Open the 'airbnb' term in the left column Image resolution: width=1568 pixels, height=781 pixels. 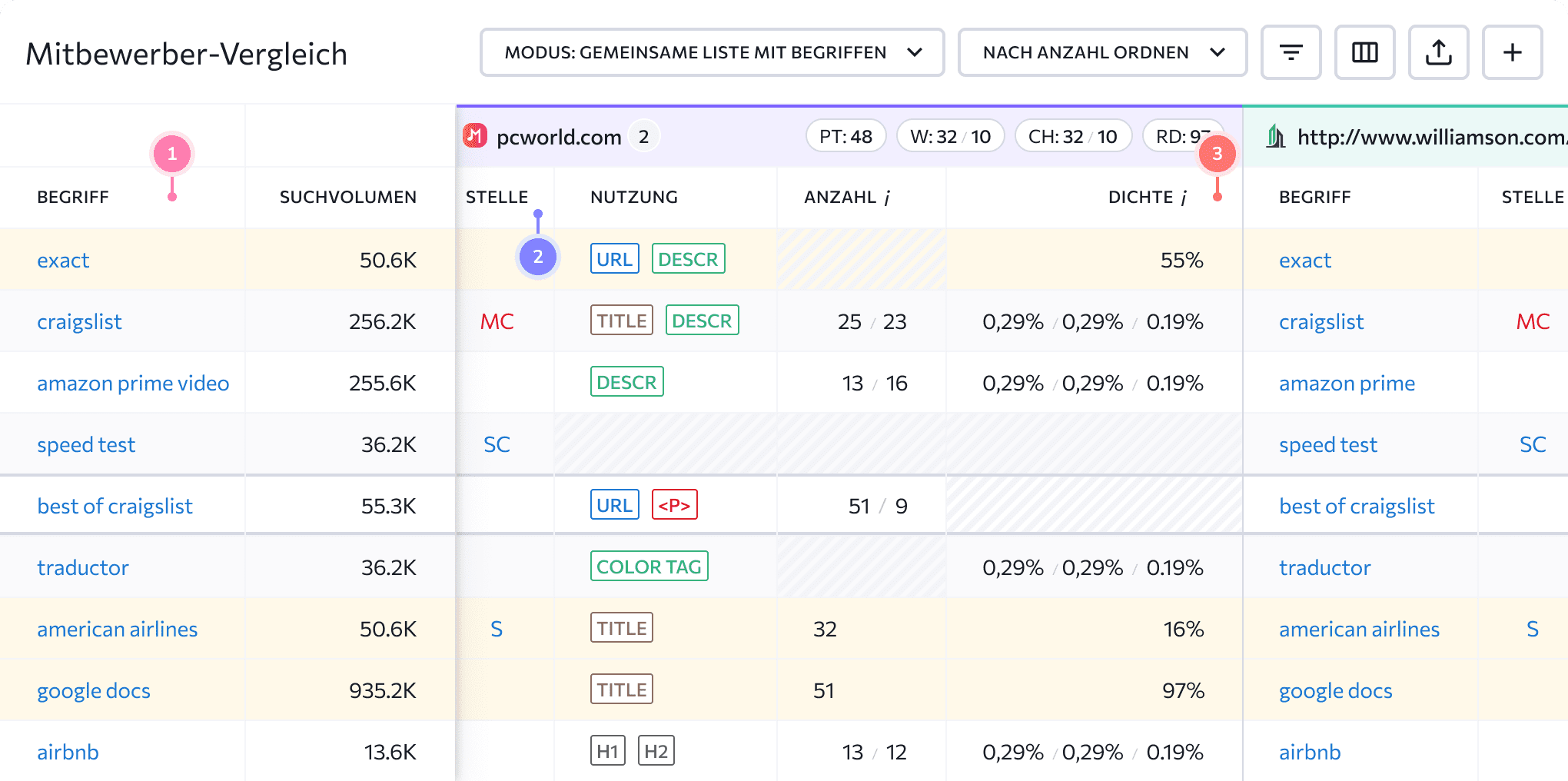[68, 753]
